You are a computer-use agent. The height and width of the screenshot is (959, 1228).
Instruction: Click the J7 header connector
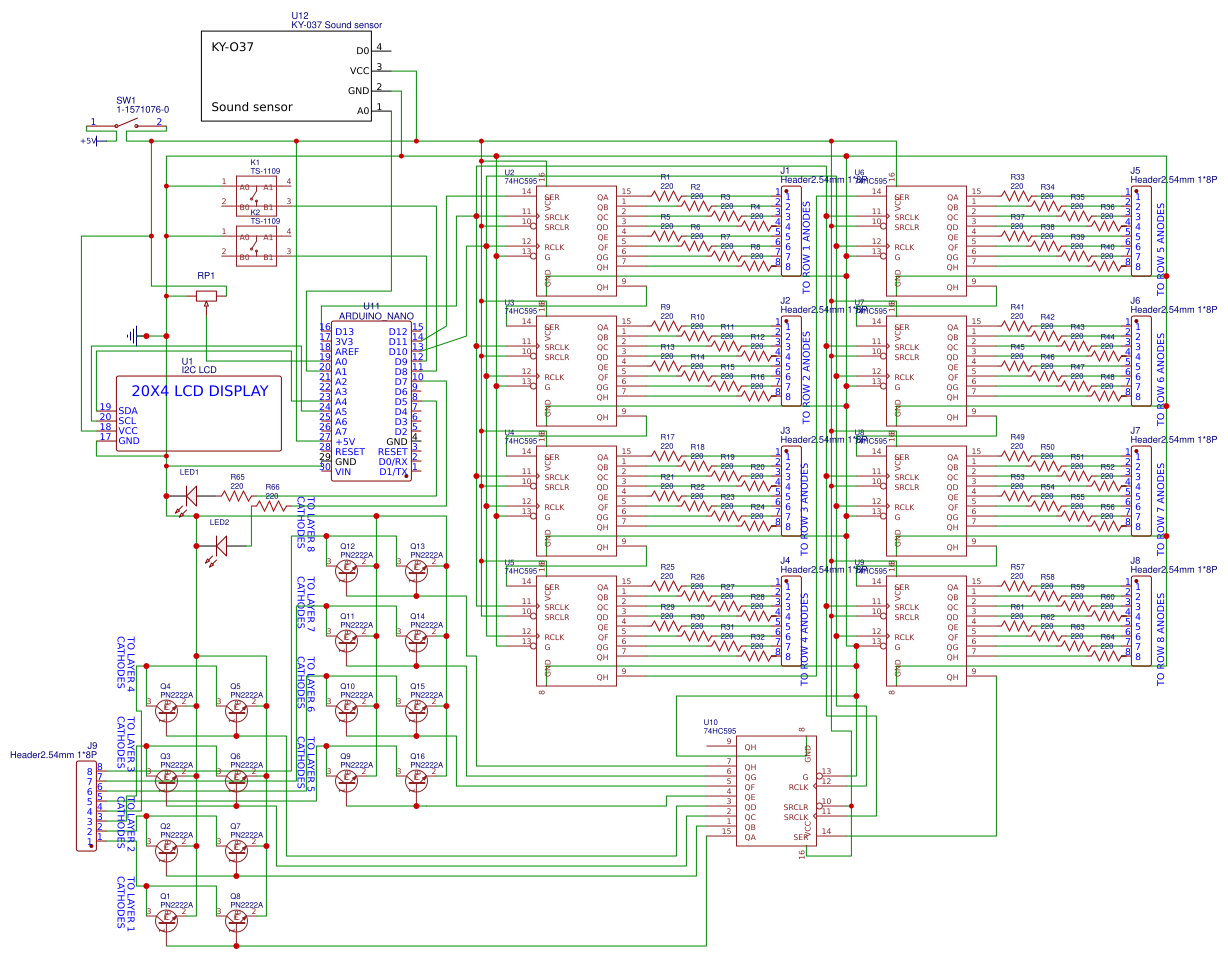click(x=1141, y=491)
